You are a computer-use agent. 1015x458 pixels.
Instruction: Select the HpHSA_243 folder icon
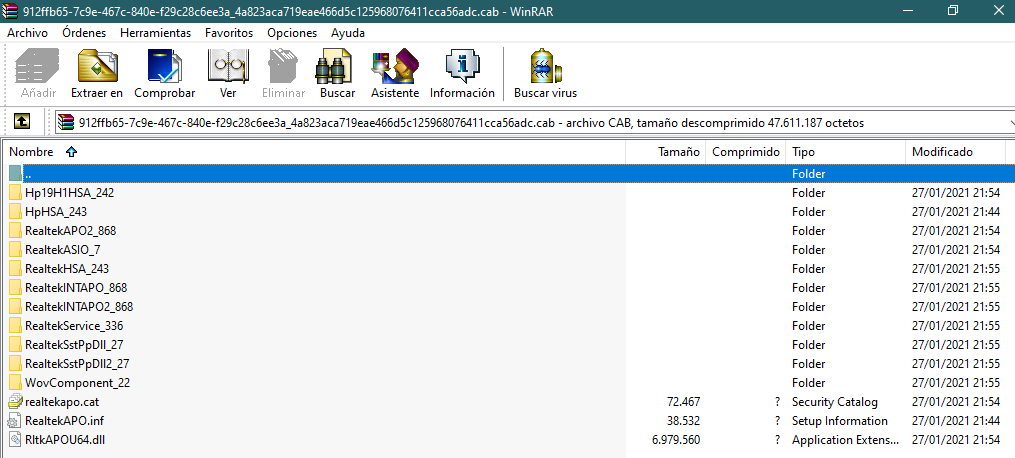(x=16, y=212)
